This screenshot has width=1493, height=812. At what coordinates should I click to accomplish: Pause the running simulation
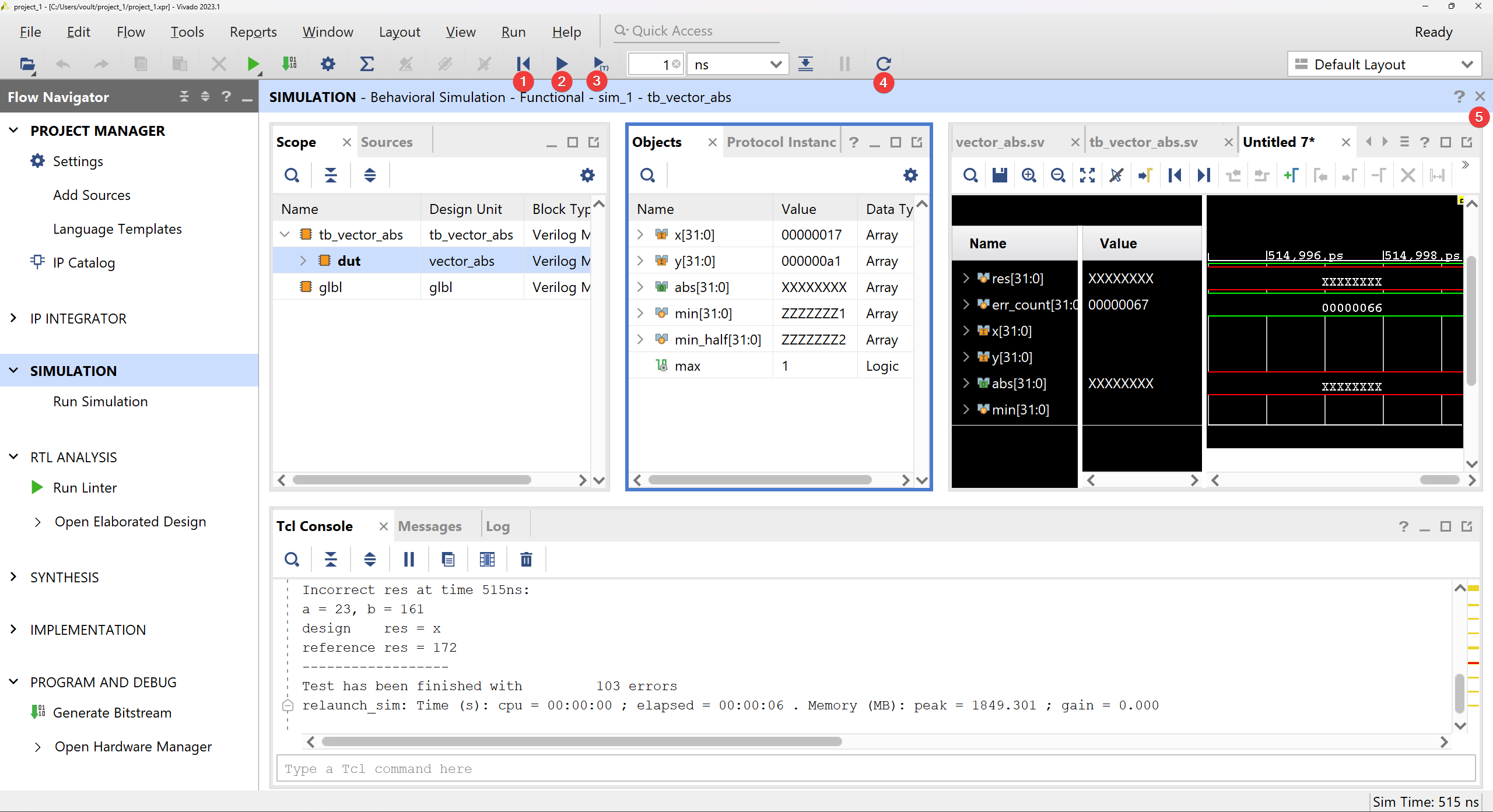844,64
